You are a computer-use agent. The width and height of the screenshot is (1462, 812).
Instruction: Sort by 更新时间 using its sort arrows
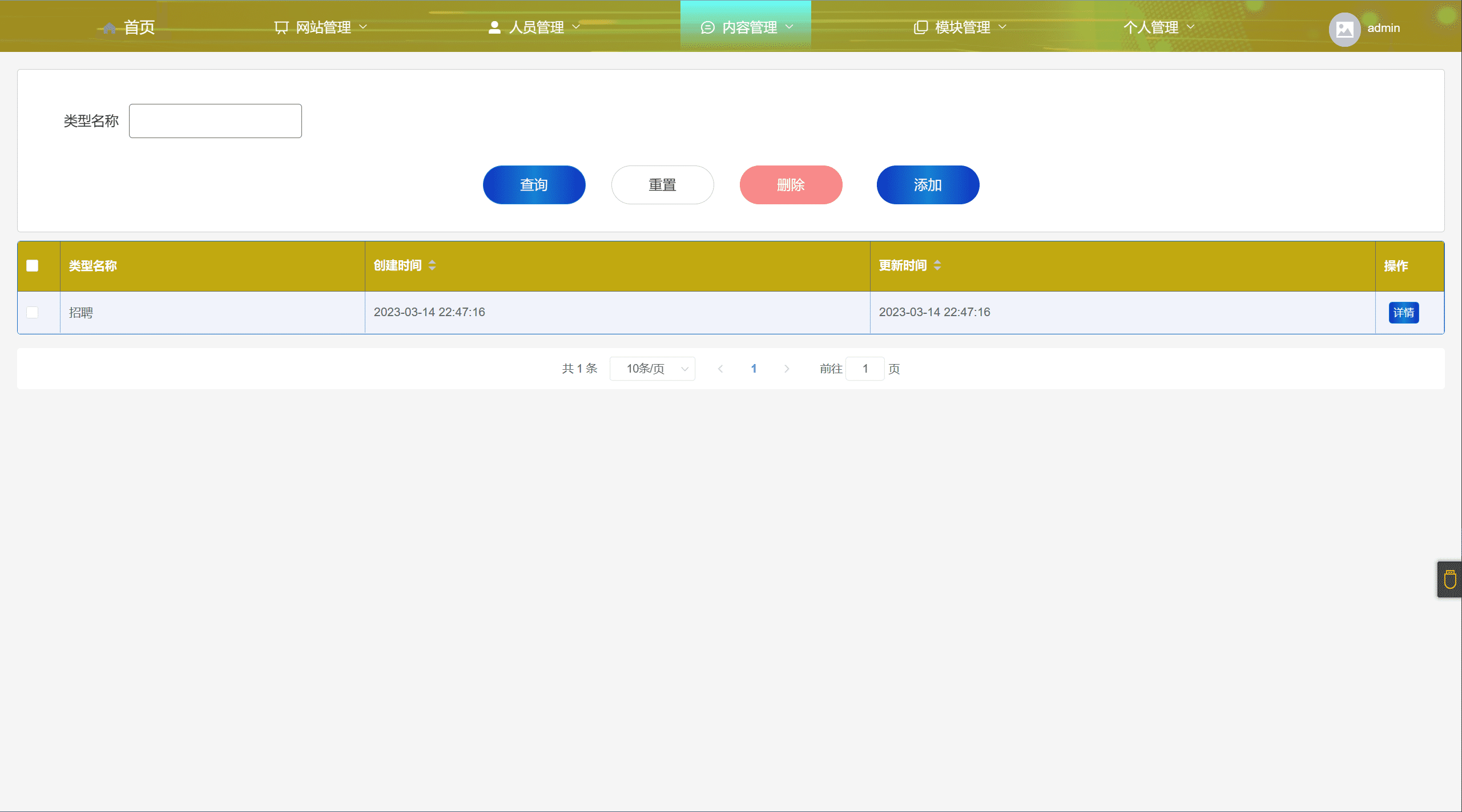pyautogui.click(x=937, y=265)
